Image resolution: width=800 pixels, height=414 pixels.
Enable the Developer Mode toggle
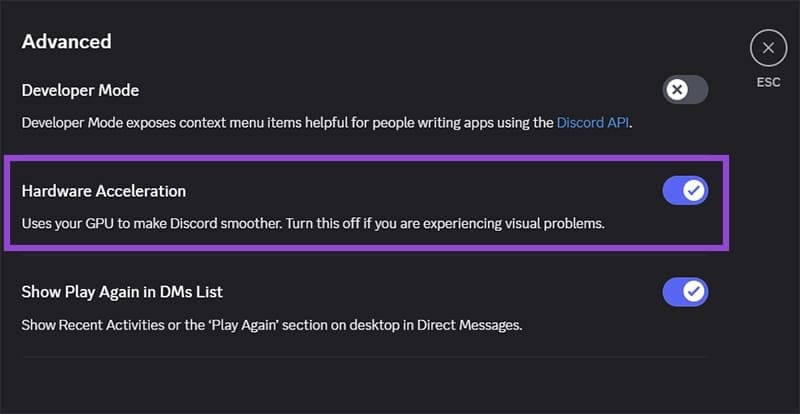click(685, 90)
